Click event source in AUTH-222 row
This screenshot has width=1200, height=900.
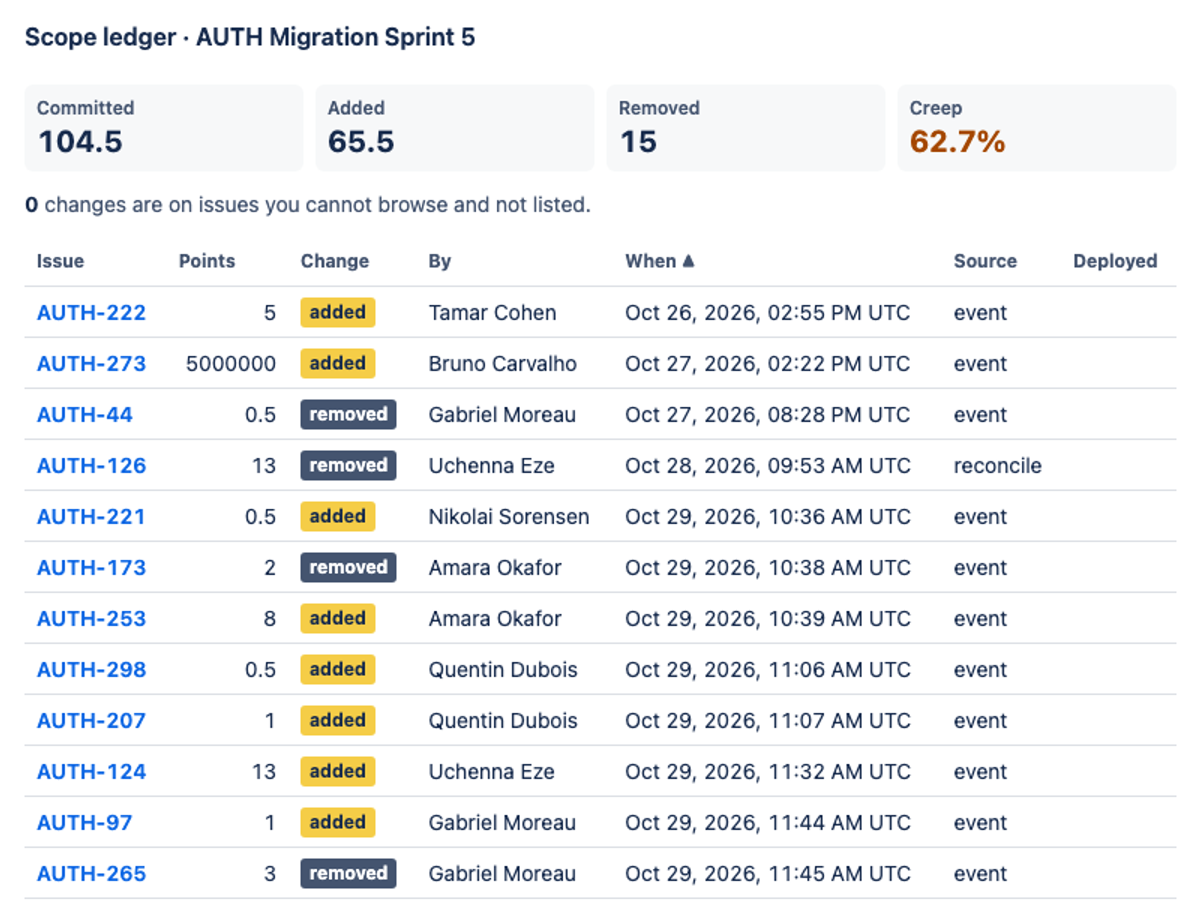pyautogui.click(x=980, y=312)
